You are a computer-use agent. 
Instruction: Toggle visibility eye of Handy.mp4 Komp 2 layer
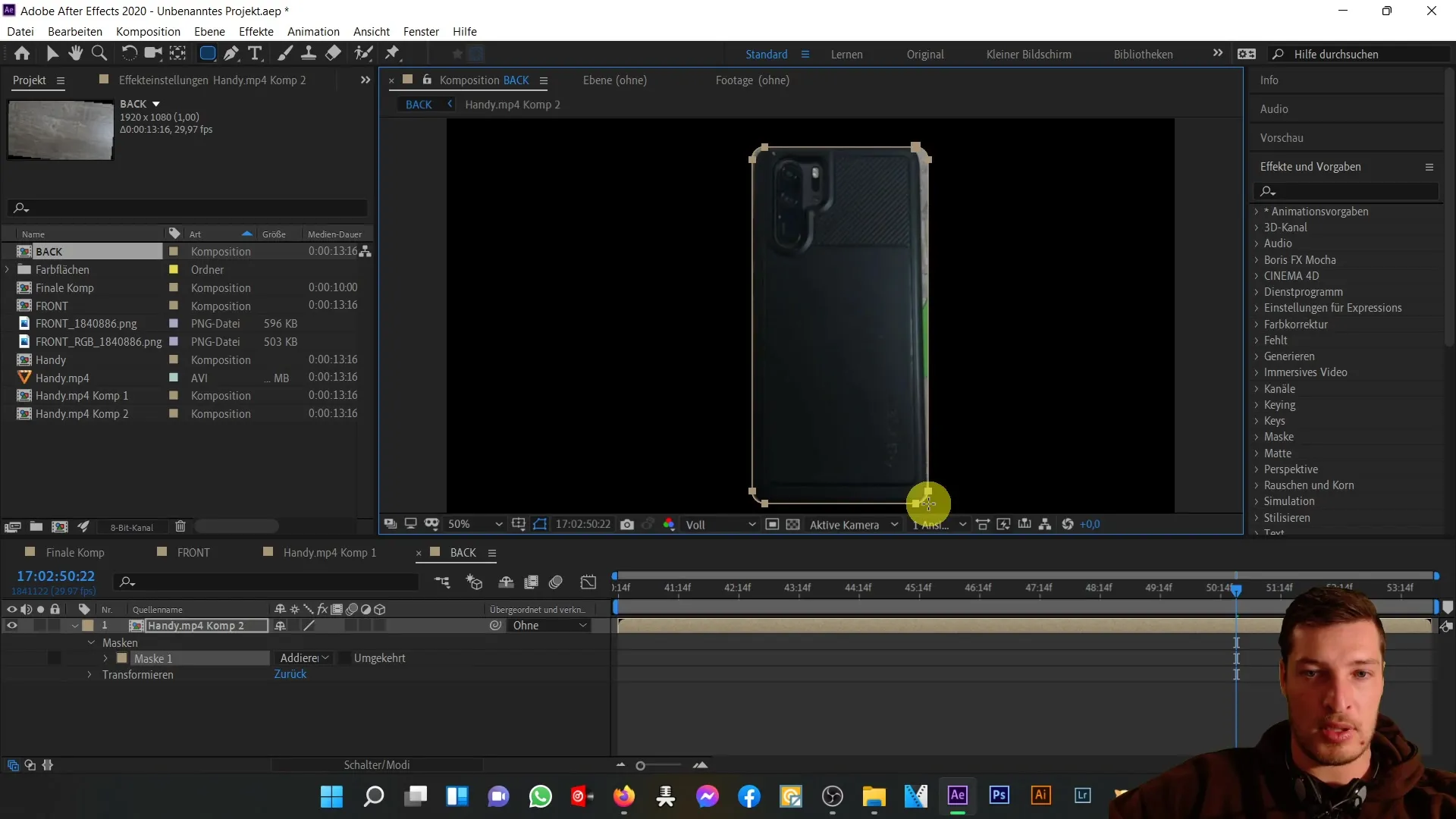coord(12,626)
